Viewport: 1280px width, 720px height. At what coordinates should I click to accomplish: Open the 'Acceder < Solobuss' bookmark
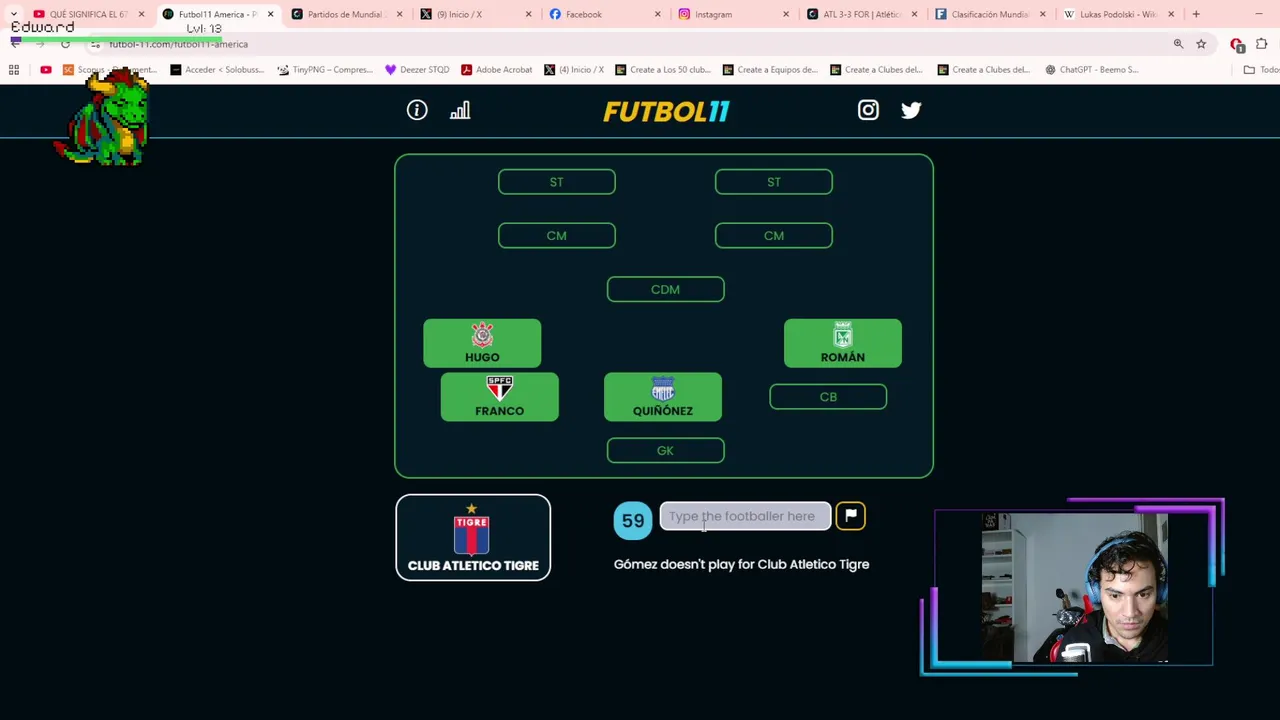[x=217, y=70]
